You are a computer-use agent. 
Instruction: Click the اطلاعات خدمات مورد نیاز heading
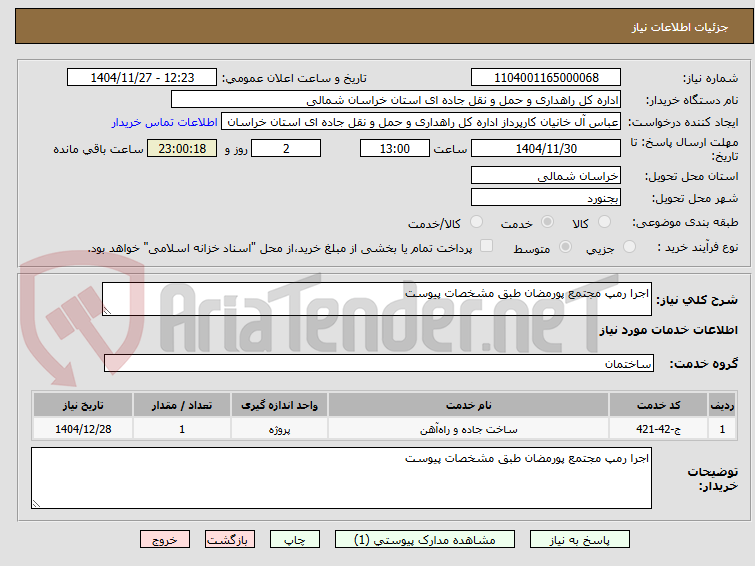[x=668, y=330]
